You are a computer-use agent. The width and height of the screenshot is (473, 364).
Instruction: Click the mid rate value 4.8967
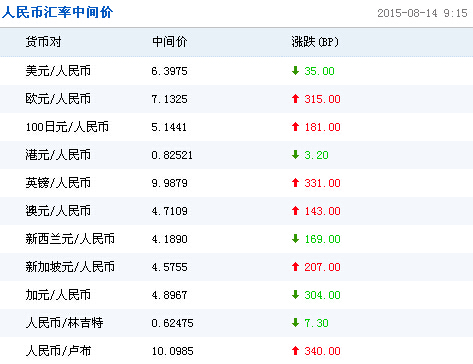pyautogui.click(x=169, y=295)
